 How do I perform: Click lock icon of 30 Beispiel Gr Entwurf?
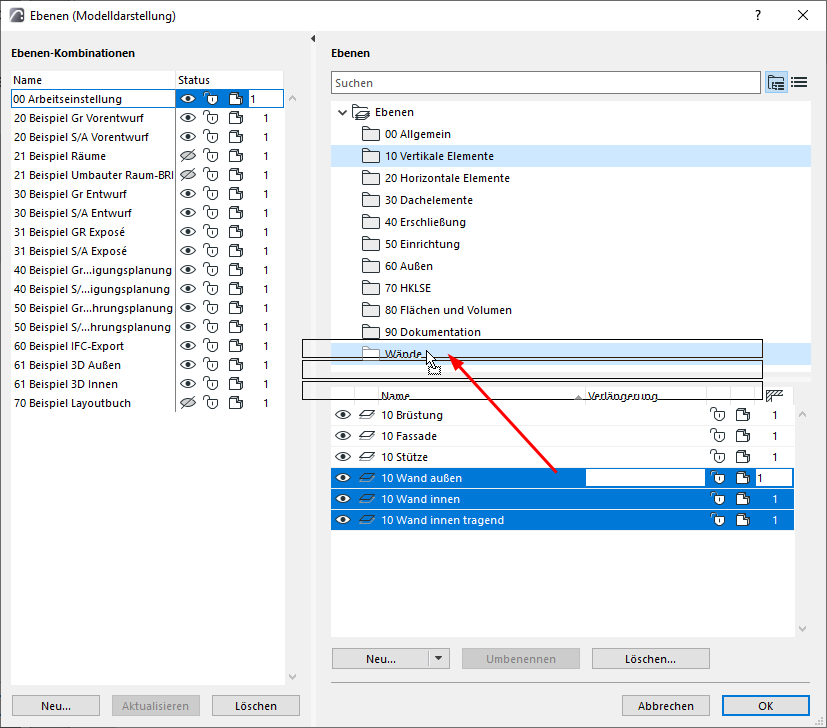pyautogui.click(x=211, y=194)
